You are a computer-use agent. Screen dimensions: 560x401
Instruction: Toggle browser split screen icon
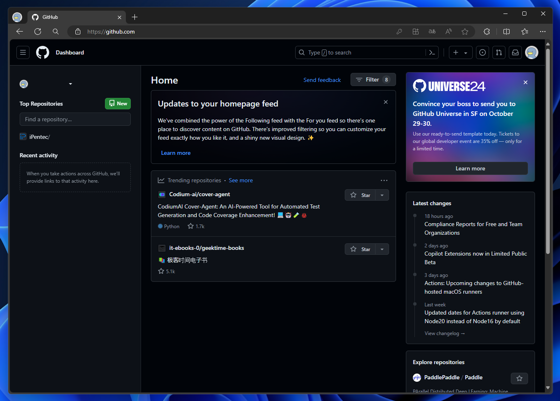pos(506,32)
